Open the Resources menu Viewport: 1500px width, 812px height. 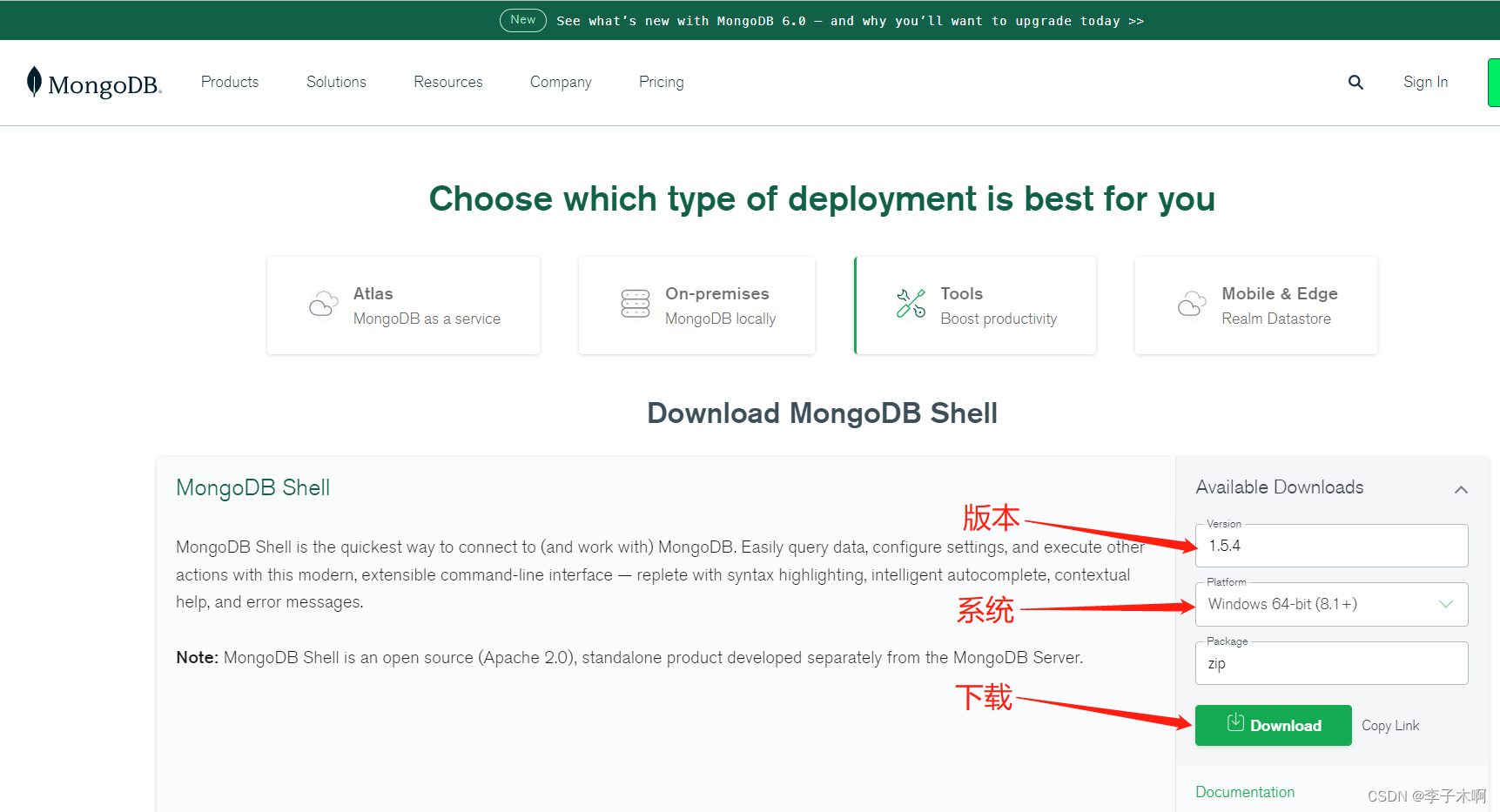(448, 82)
